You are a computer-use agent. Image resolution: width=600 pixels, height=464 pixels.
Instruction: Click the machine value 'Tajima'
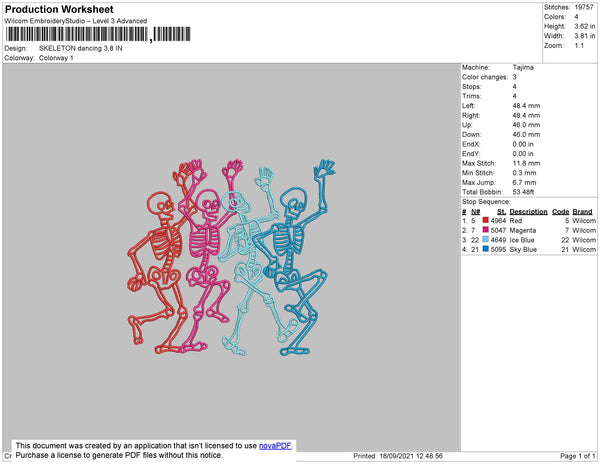coord(523,67)
